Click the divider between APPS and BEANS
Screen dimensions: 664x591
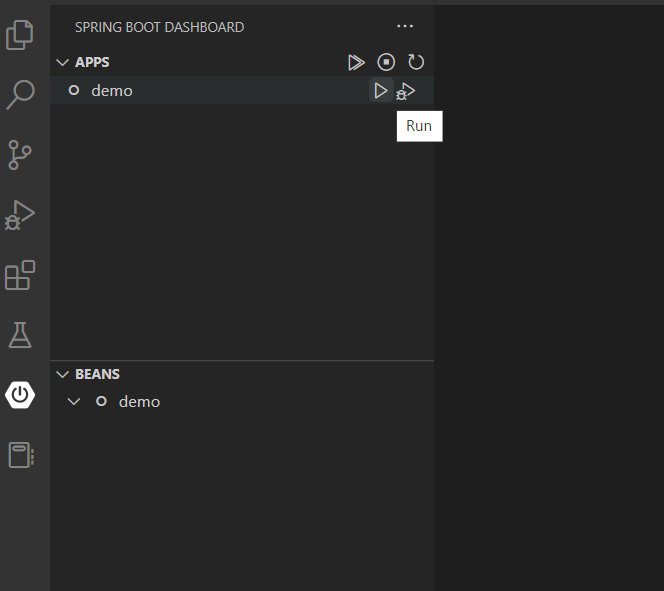[x=242, y=360]
